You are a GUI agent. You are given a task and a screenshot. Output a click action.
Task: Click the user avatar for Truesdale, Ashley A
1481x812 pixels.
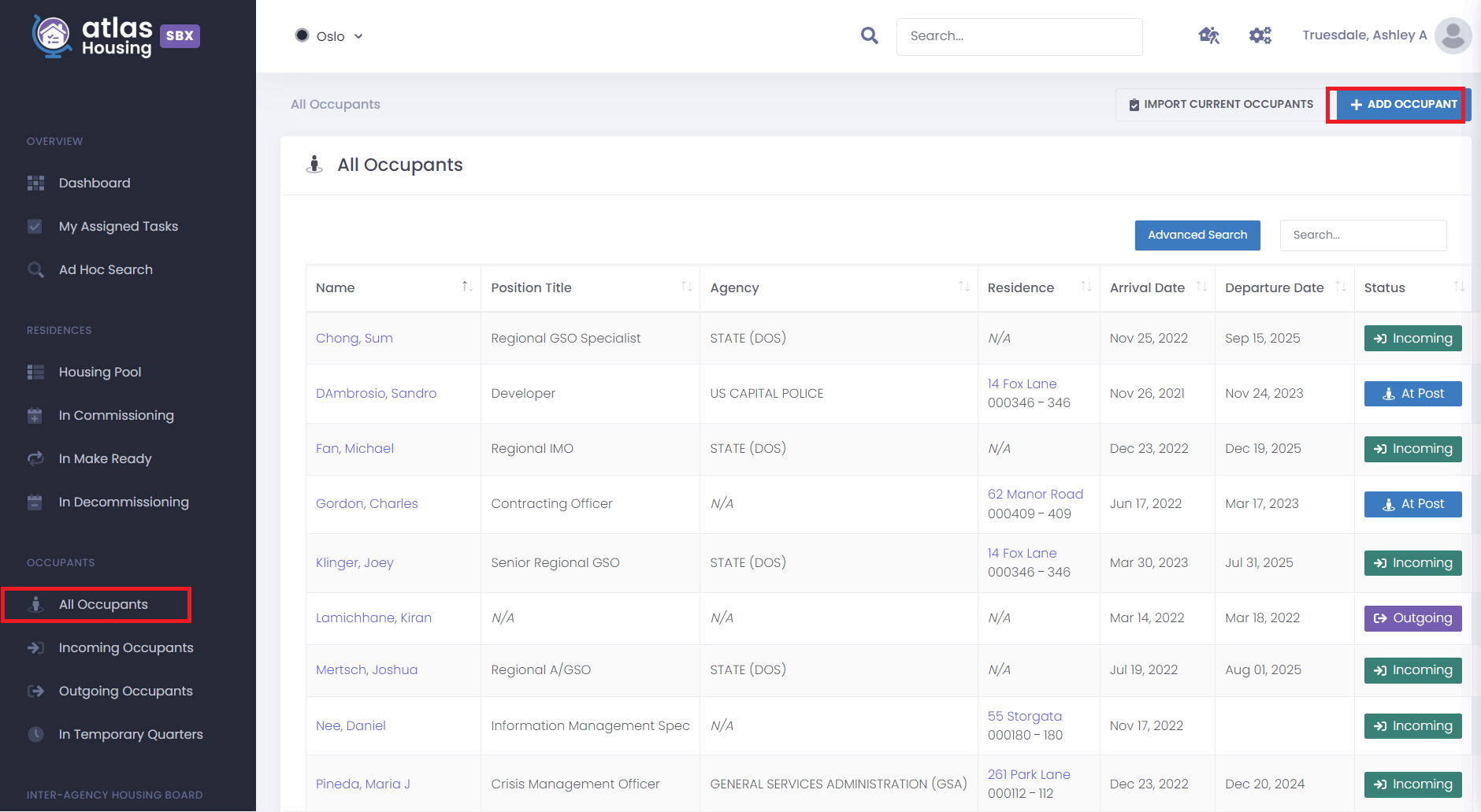1453,35
